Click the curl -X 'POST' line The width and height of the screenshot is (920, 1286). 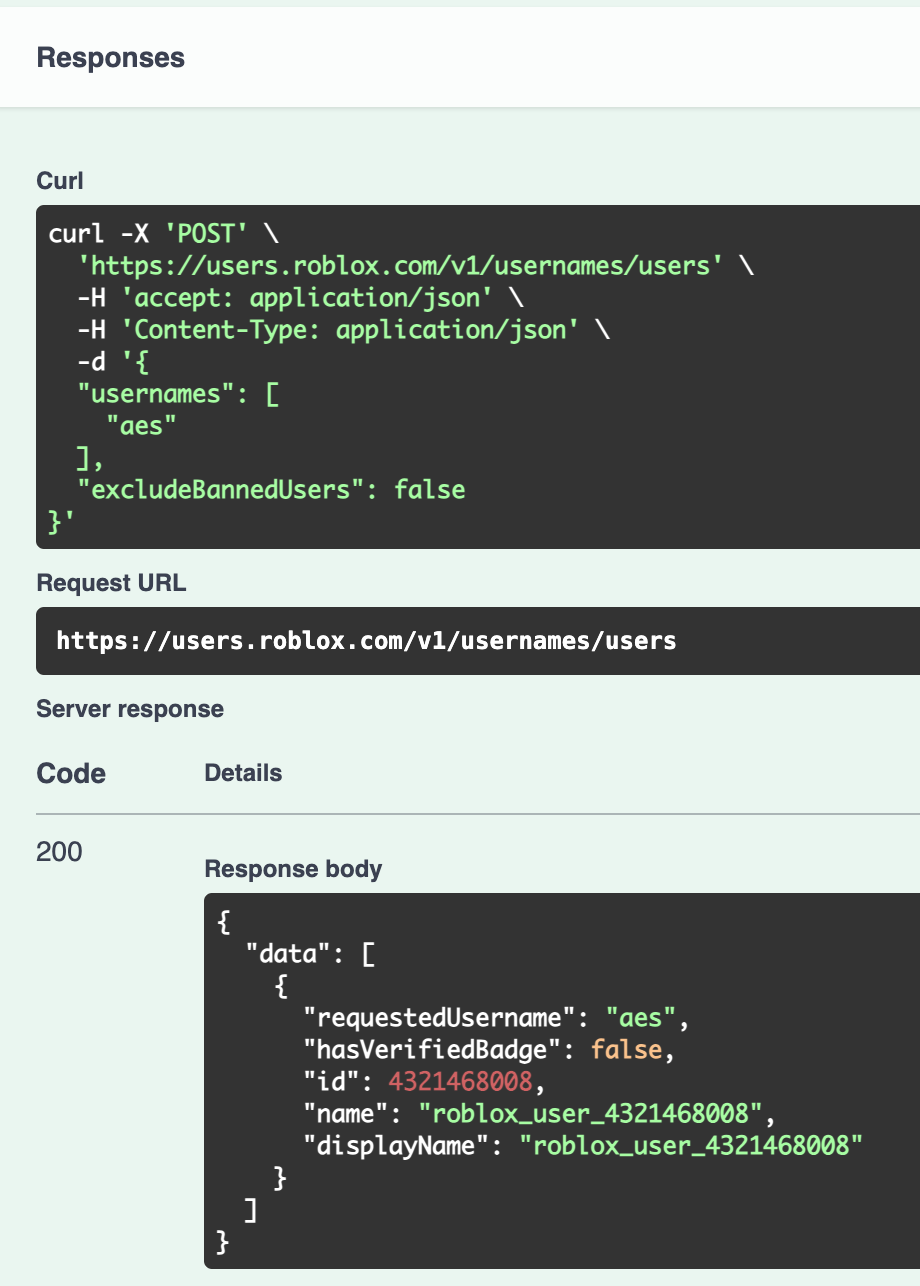(148, 234)
